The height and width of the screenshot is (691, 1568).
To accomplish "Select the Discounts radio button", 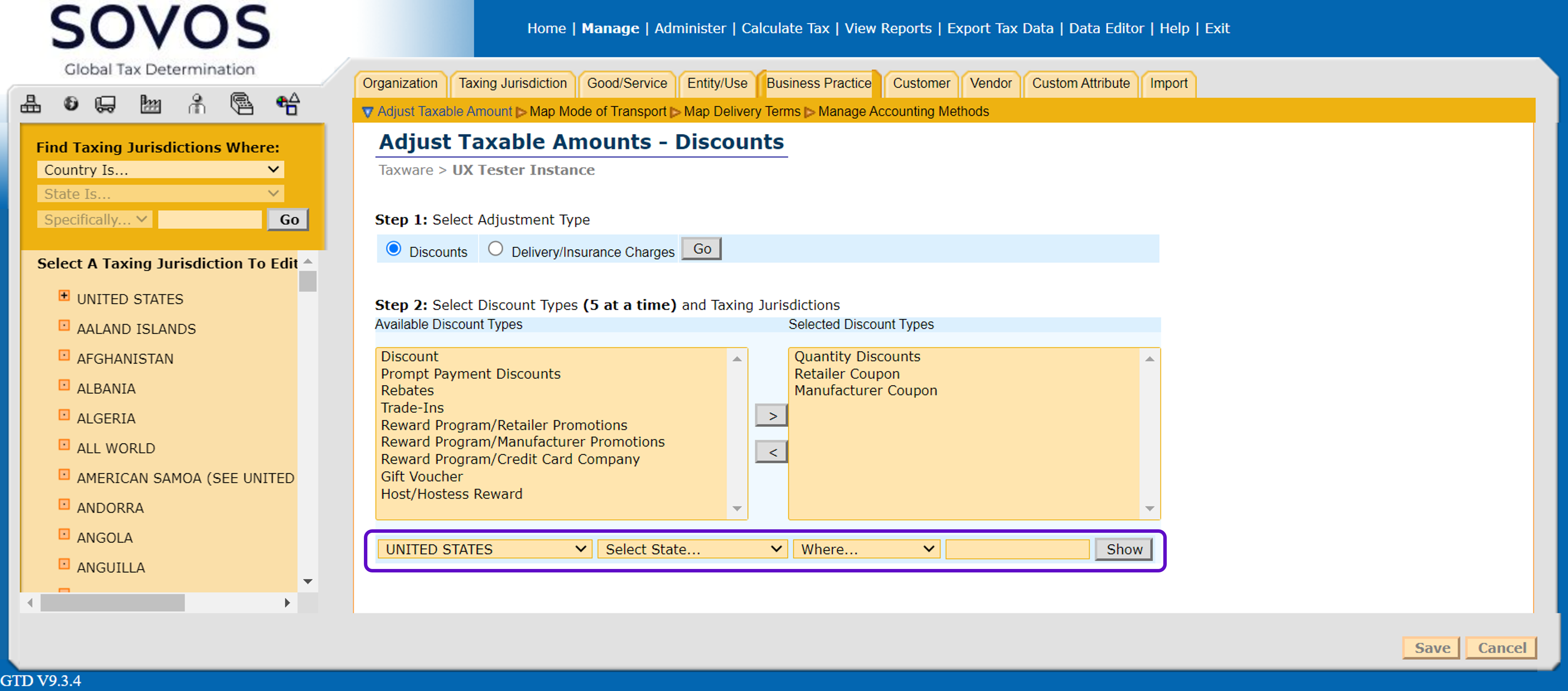I will pos(394,248).
